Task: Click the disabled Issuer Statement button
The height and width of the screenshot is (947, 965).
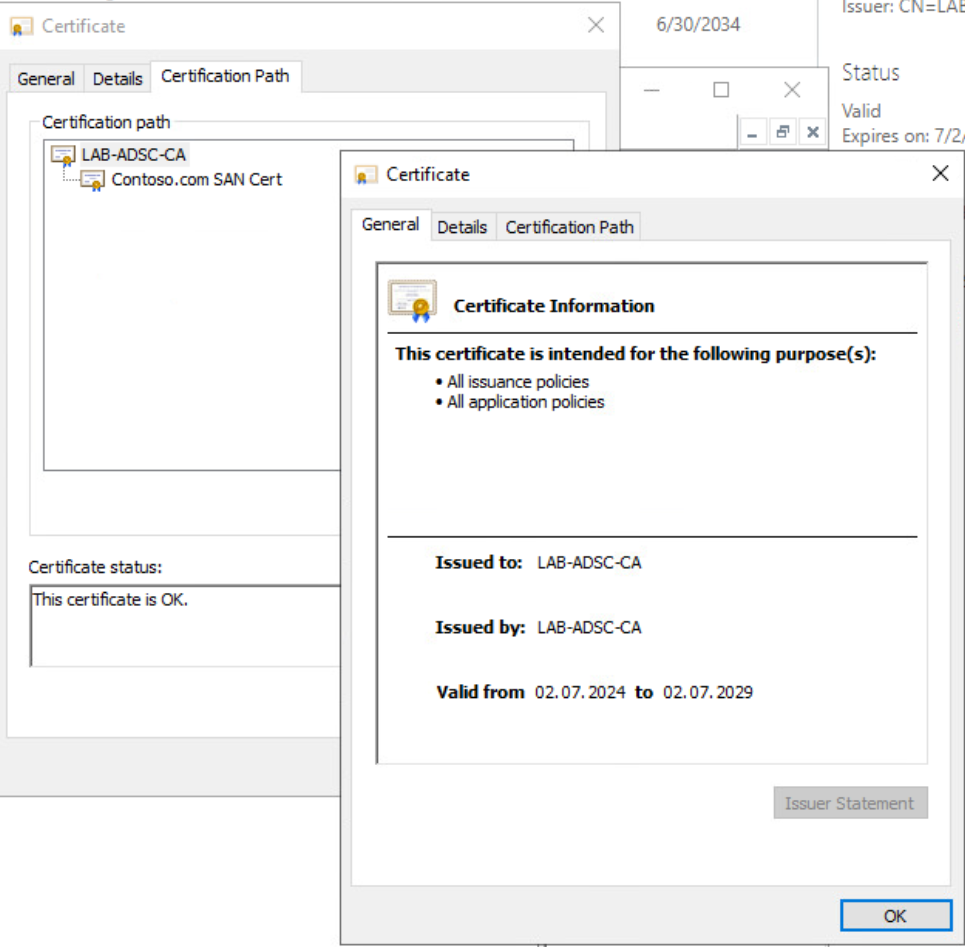Action: (x=850, y=802)
